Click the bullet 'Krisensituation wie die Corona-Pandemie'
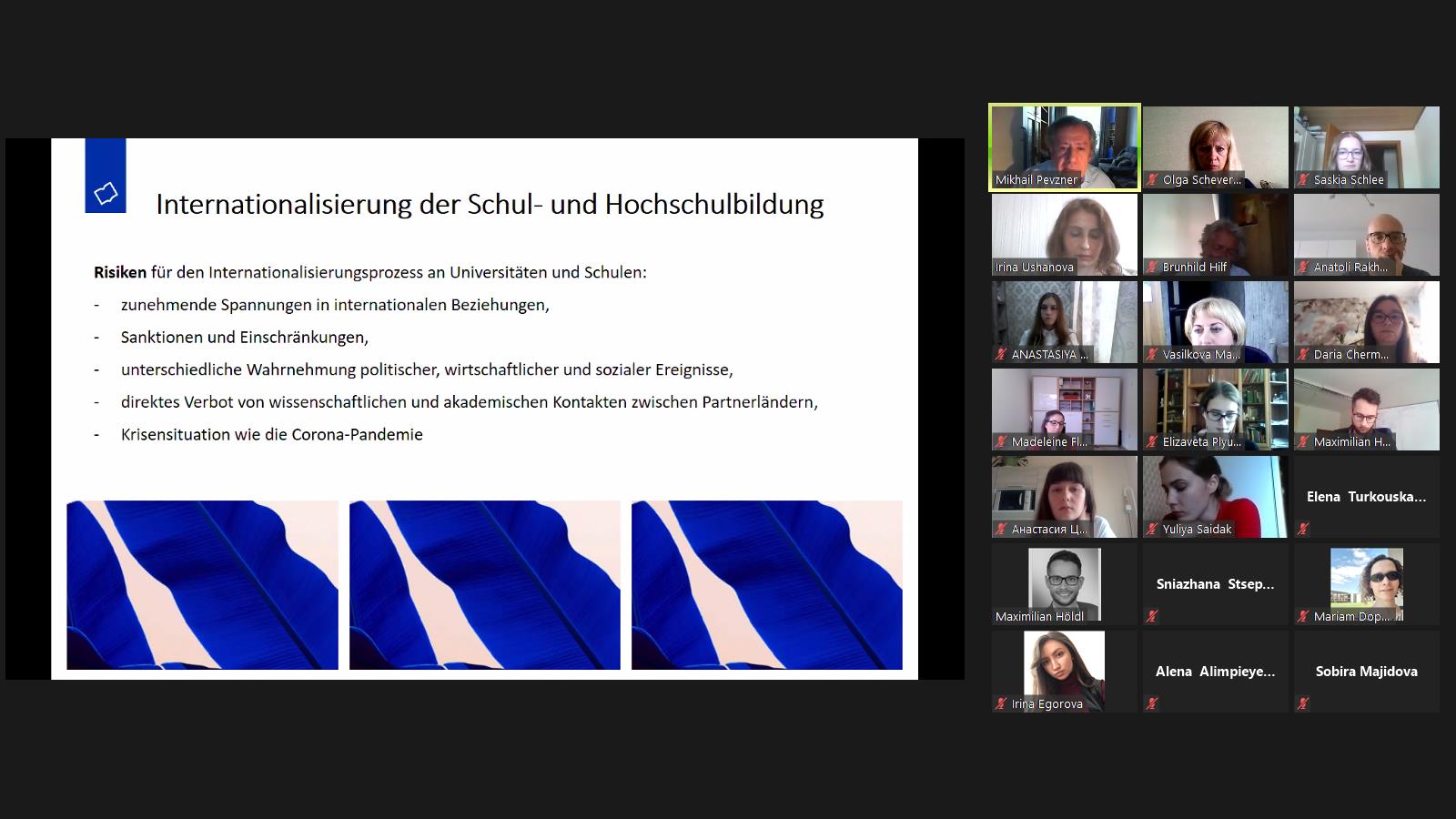Image resolution: width=1456 pixels, height=819 pixels. coord(272,435)
